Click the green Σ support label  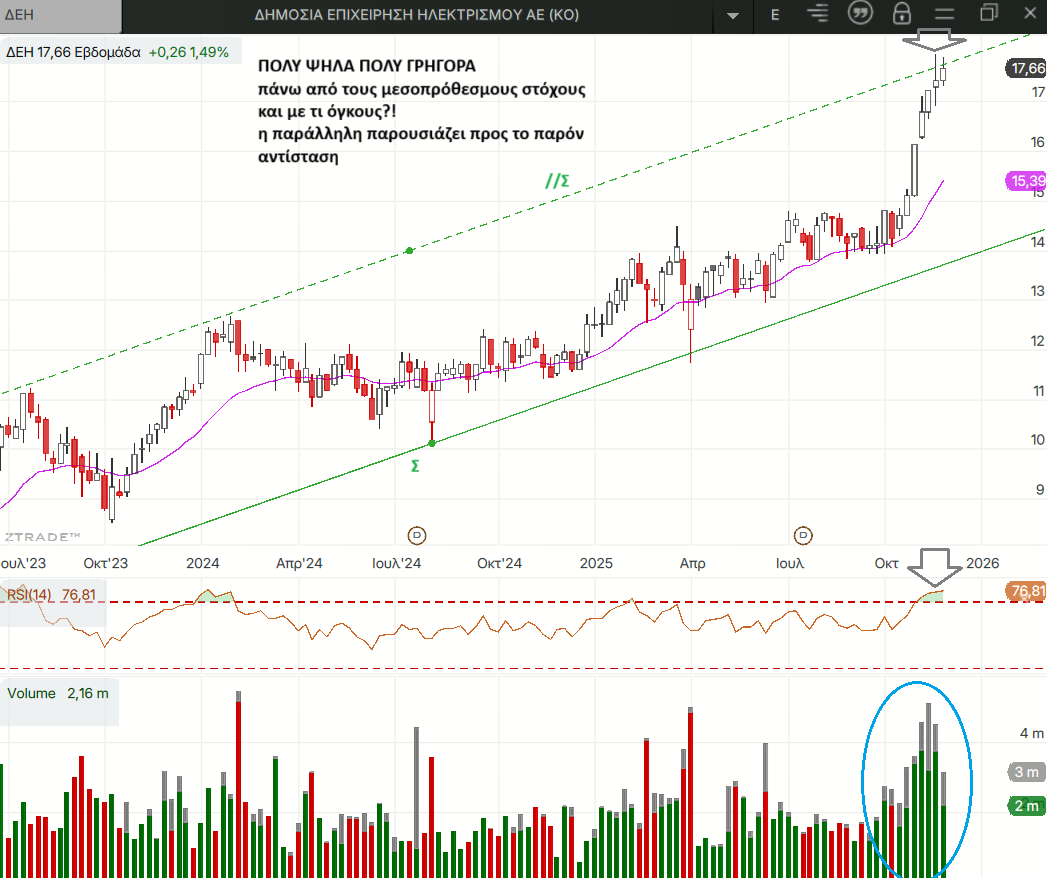pos(415,466)
